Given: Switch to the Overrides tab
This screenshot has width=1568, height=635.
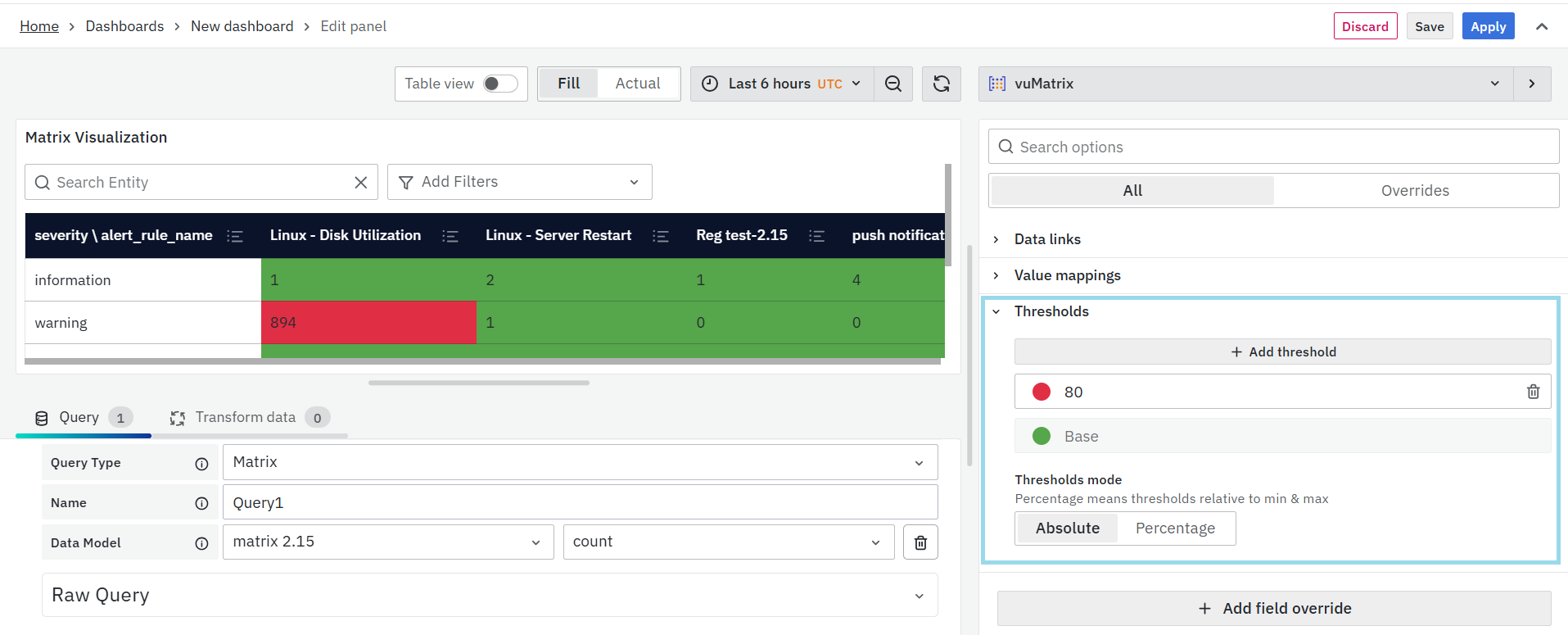Looking at the screenshot, I should pos(1415,191).
